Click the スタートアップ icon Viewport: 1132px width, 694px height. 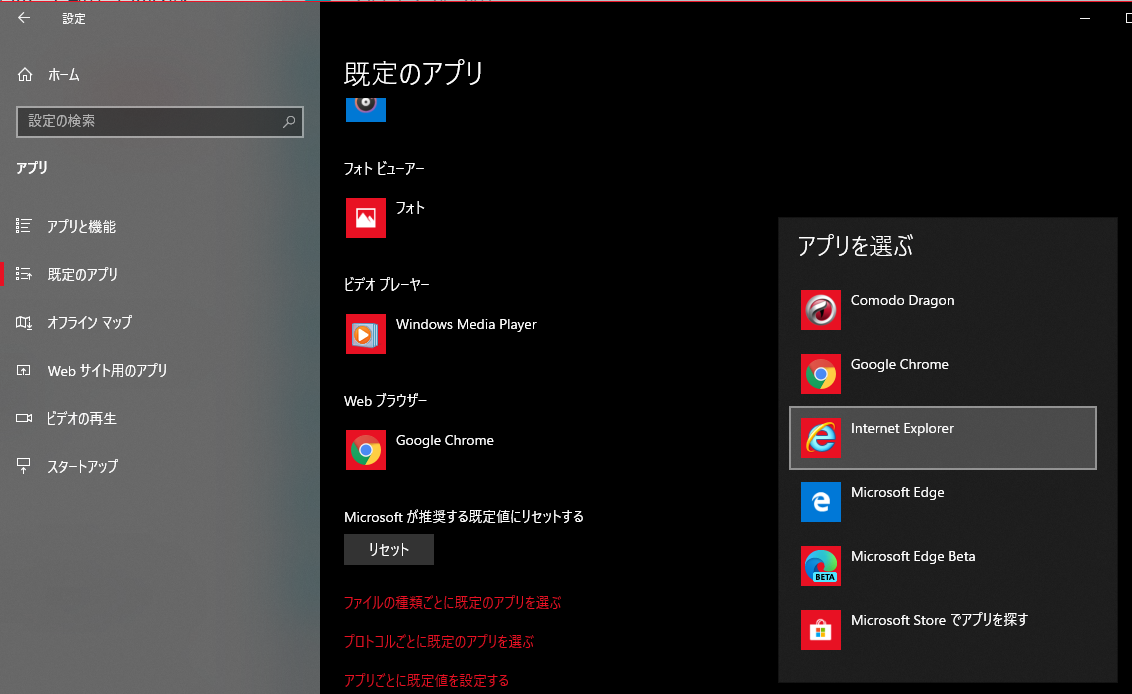pyautogui.click(x=24, y=467)
